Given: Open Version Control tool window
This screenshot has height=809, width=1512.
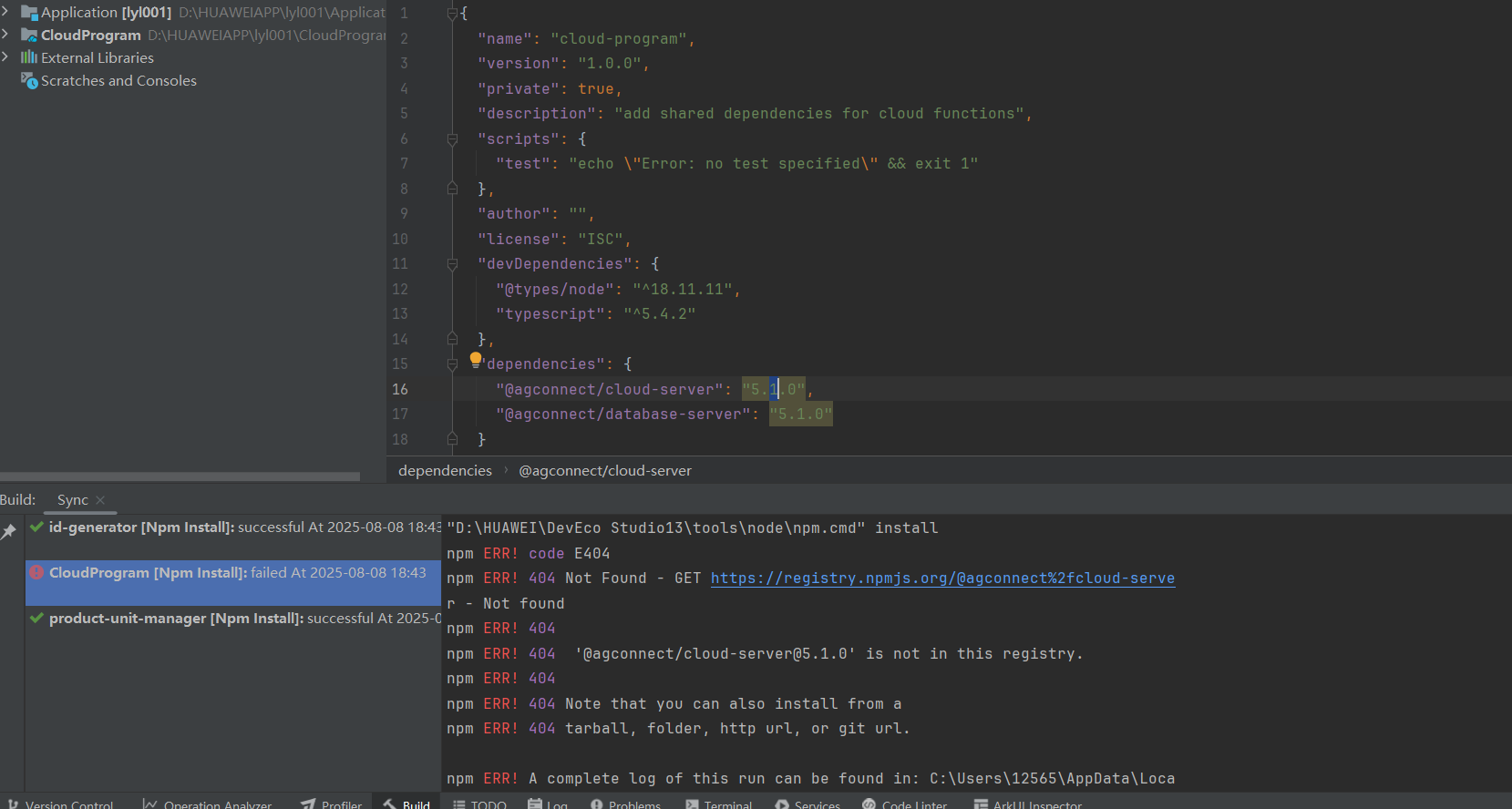Looking at the screenshot, I should pyautogui.click(x=60, y=804).
